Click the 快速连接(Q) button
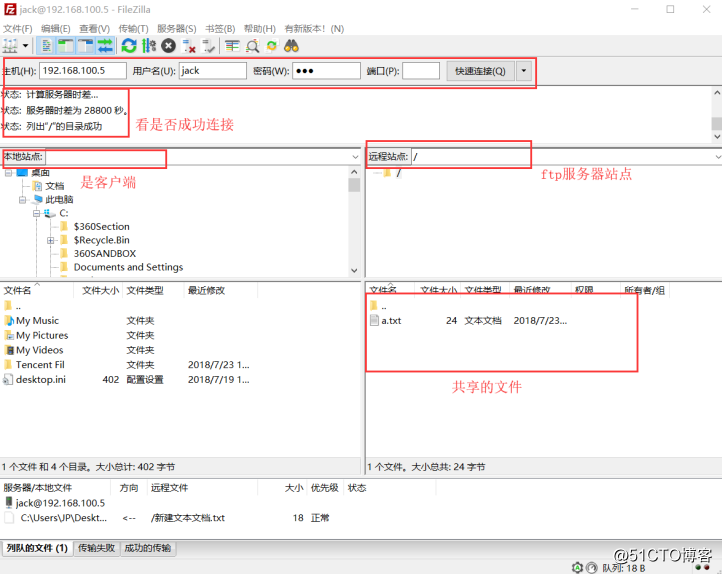Screen dimensions: 722x574 click(480, 71)
